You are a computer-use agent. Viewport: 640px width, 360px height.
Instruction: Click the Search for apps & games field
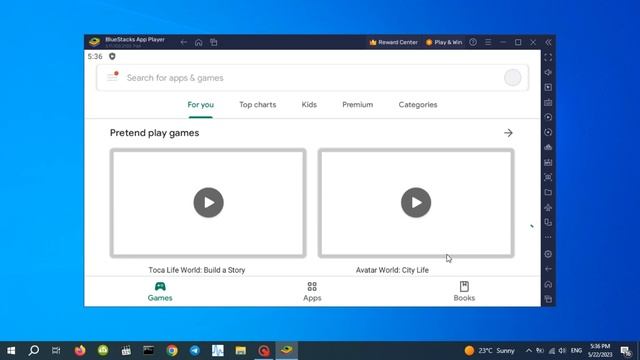pyautogui.click(x=313, y=78)
